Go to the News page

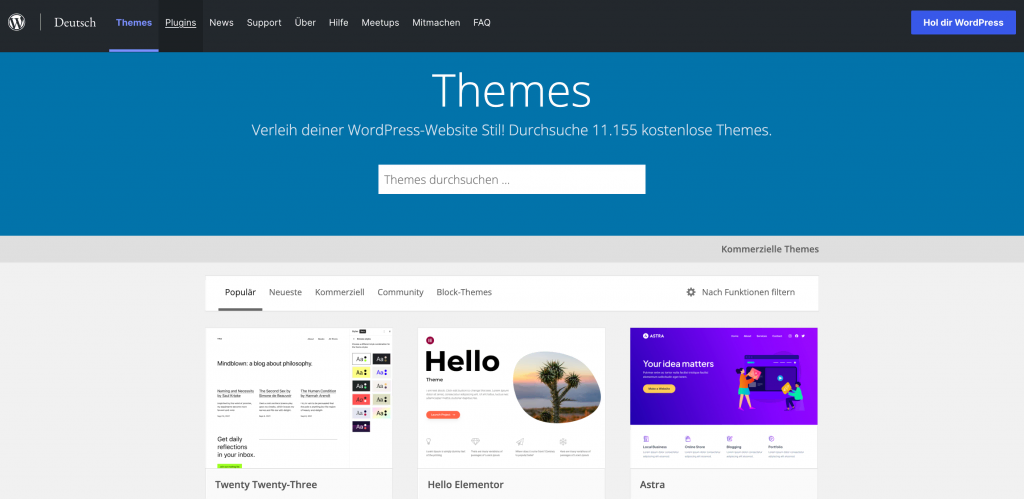click(221, 22)
